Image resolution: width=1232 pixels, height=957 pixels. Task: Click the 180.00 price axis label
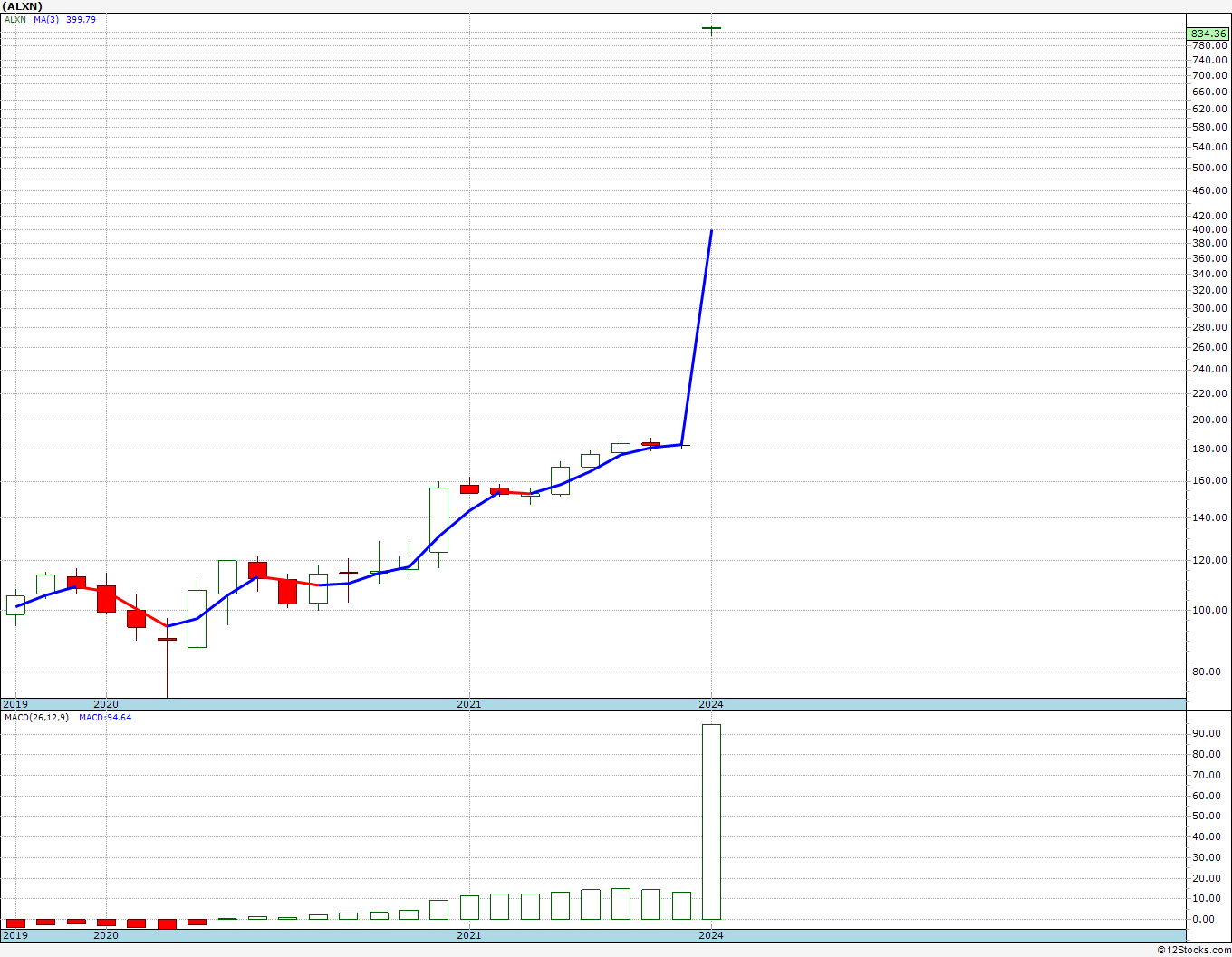1209,449
